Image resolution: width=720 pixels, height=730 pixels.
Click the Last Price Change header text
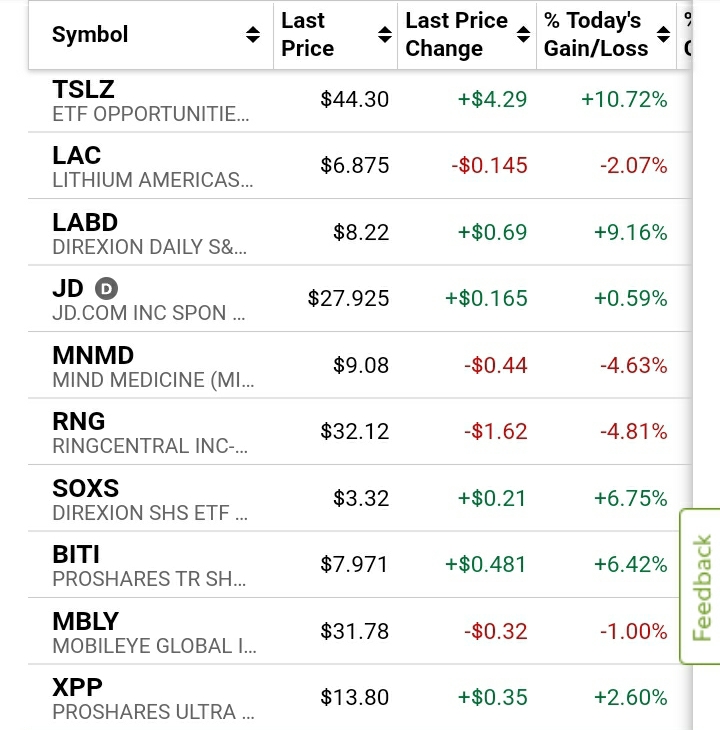(456, 35)
